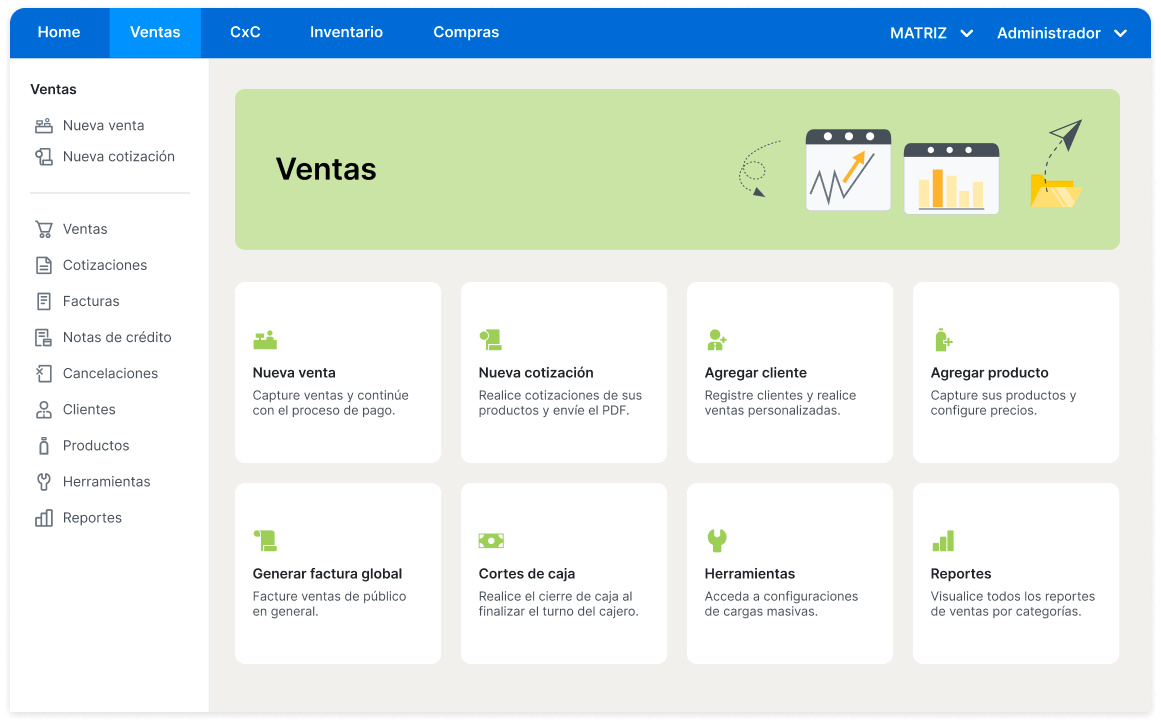Open the Compras tab

(466, 33)
